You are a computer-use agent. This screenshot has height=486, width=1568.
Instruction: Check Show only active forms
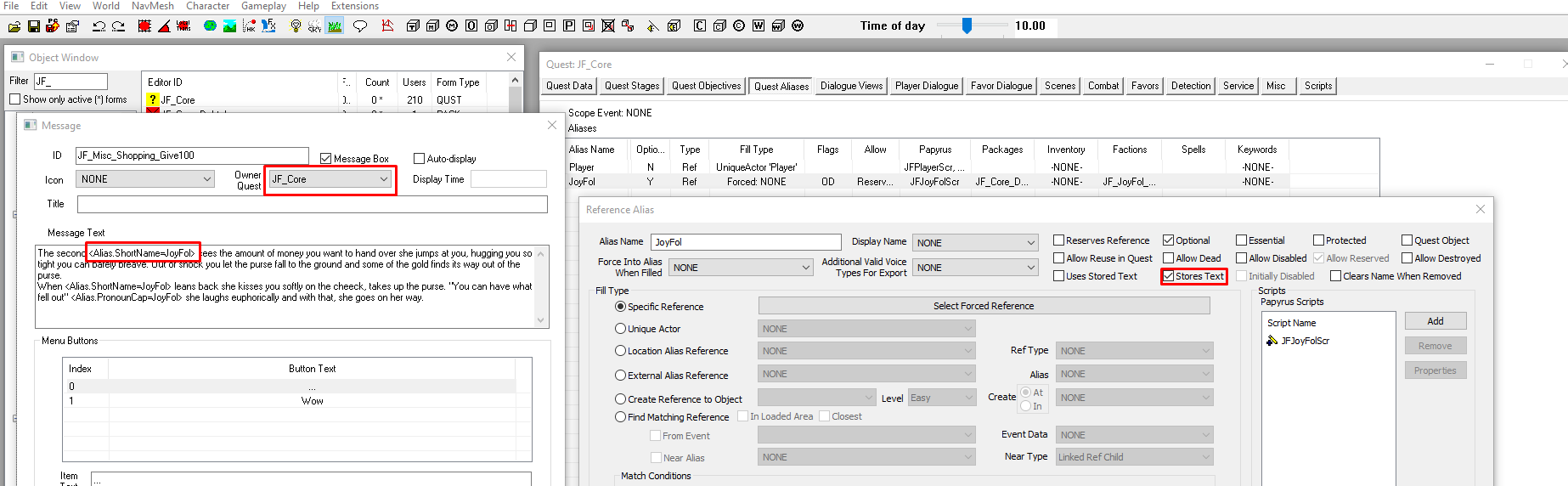point(15,99)
